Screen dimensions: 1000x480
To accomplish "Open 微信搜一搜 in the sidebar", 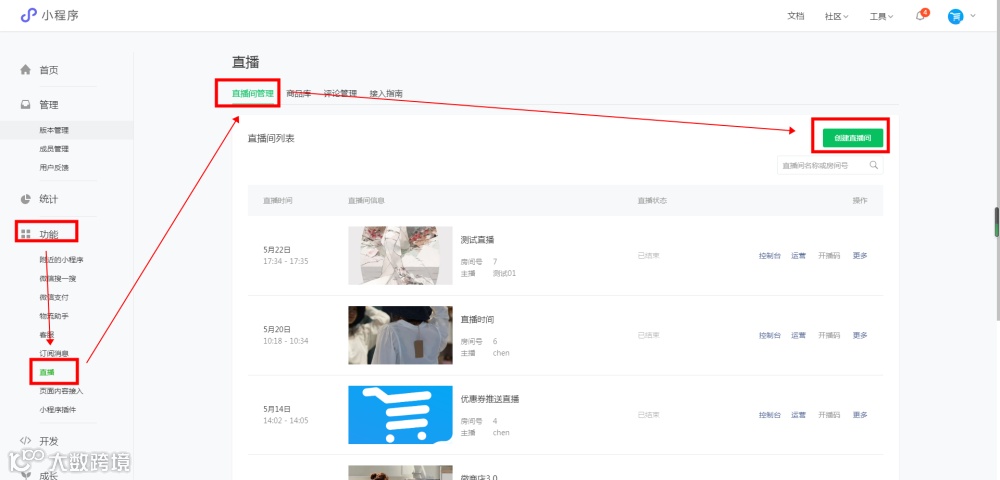I will (x=57, y=279).
